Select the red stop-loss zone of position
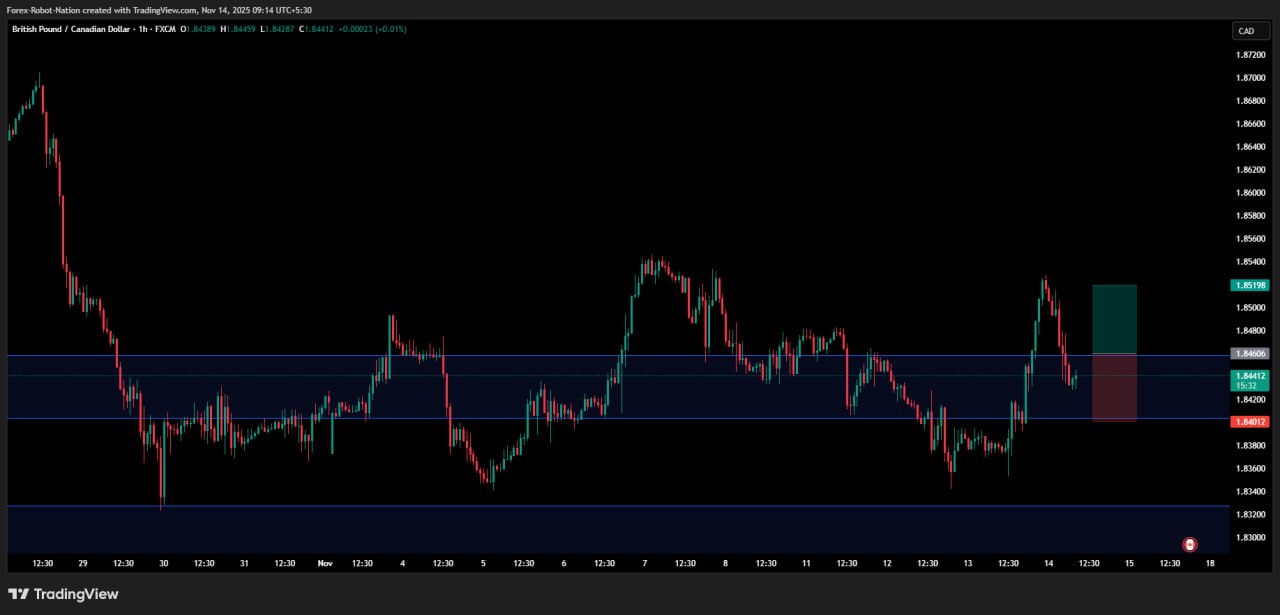This screenshot has width=1280, height=615. [1114, 388]
